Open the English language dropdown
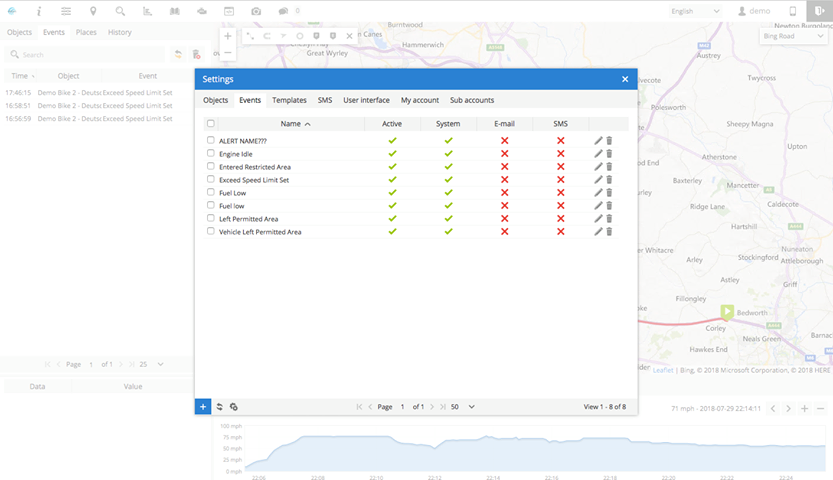Screen dimensions: 833x480 tap(695, 11)
